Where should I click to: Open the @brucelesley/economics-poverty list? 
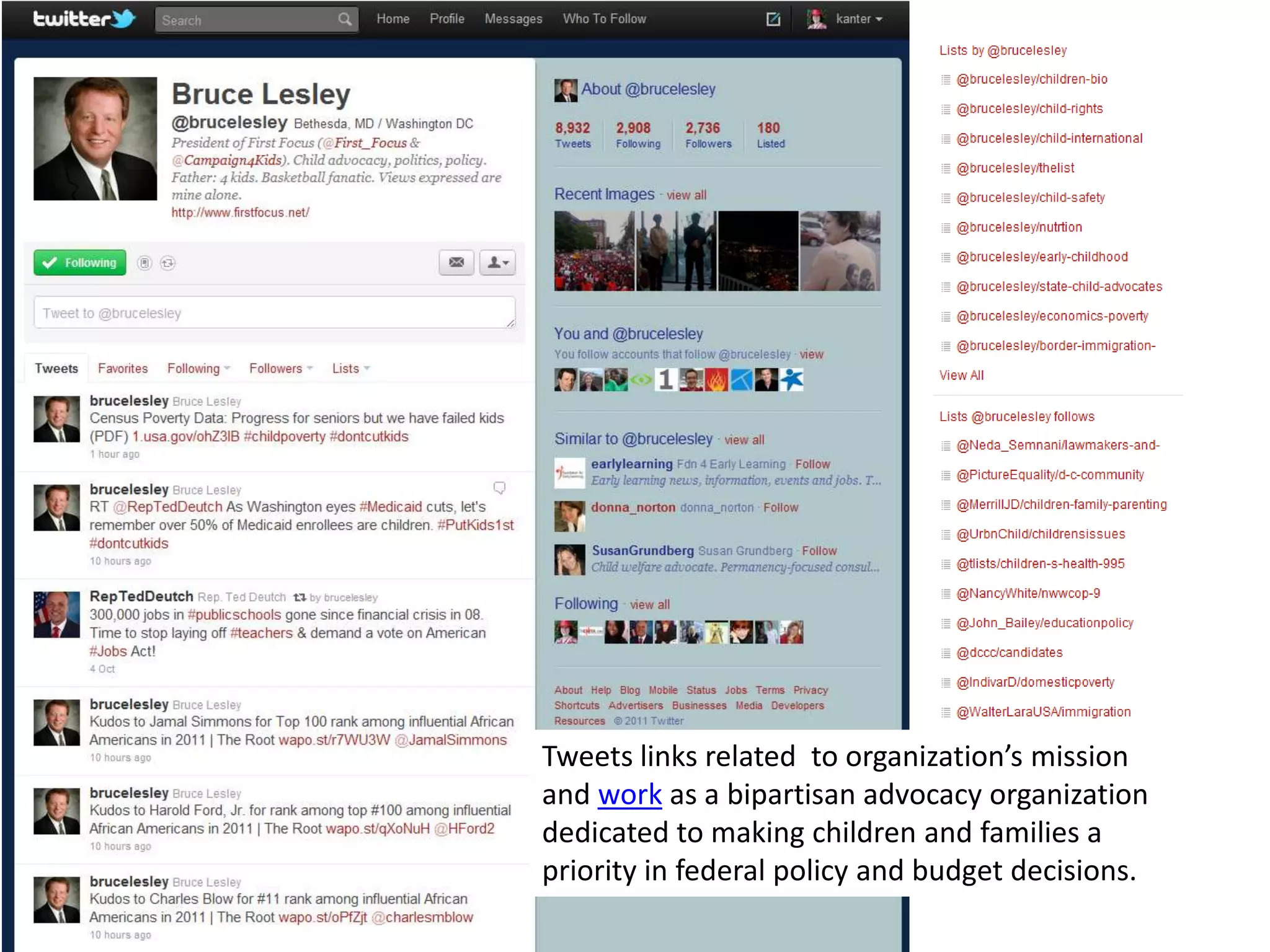[1052, 316]
